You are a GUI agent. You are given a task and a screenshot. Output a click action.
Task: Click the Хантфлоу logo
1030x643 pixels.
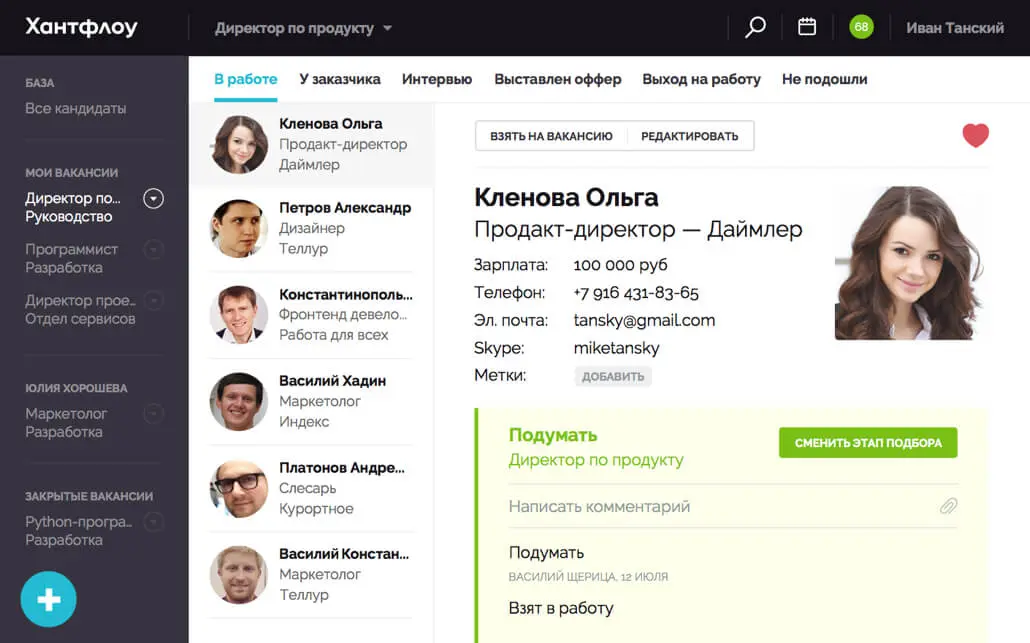[80, 27]
